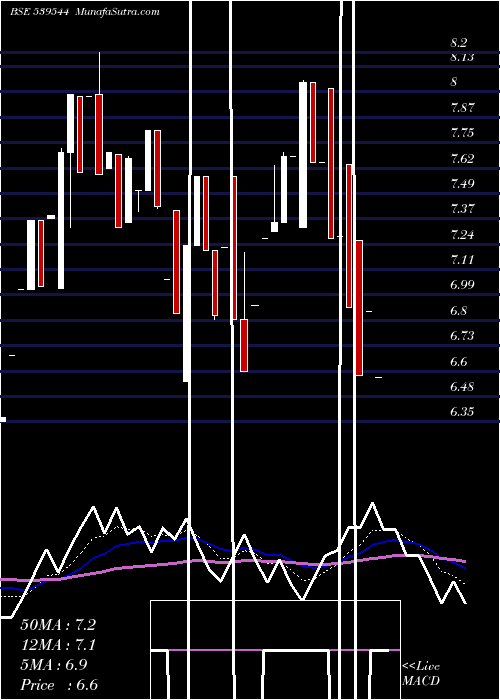The image size is (500, 700).
Task: Click the 7.24 price axis label
Action: pos(462,234)
